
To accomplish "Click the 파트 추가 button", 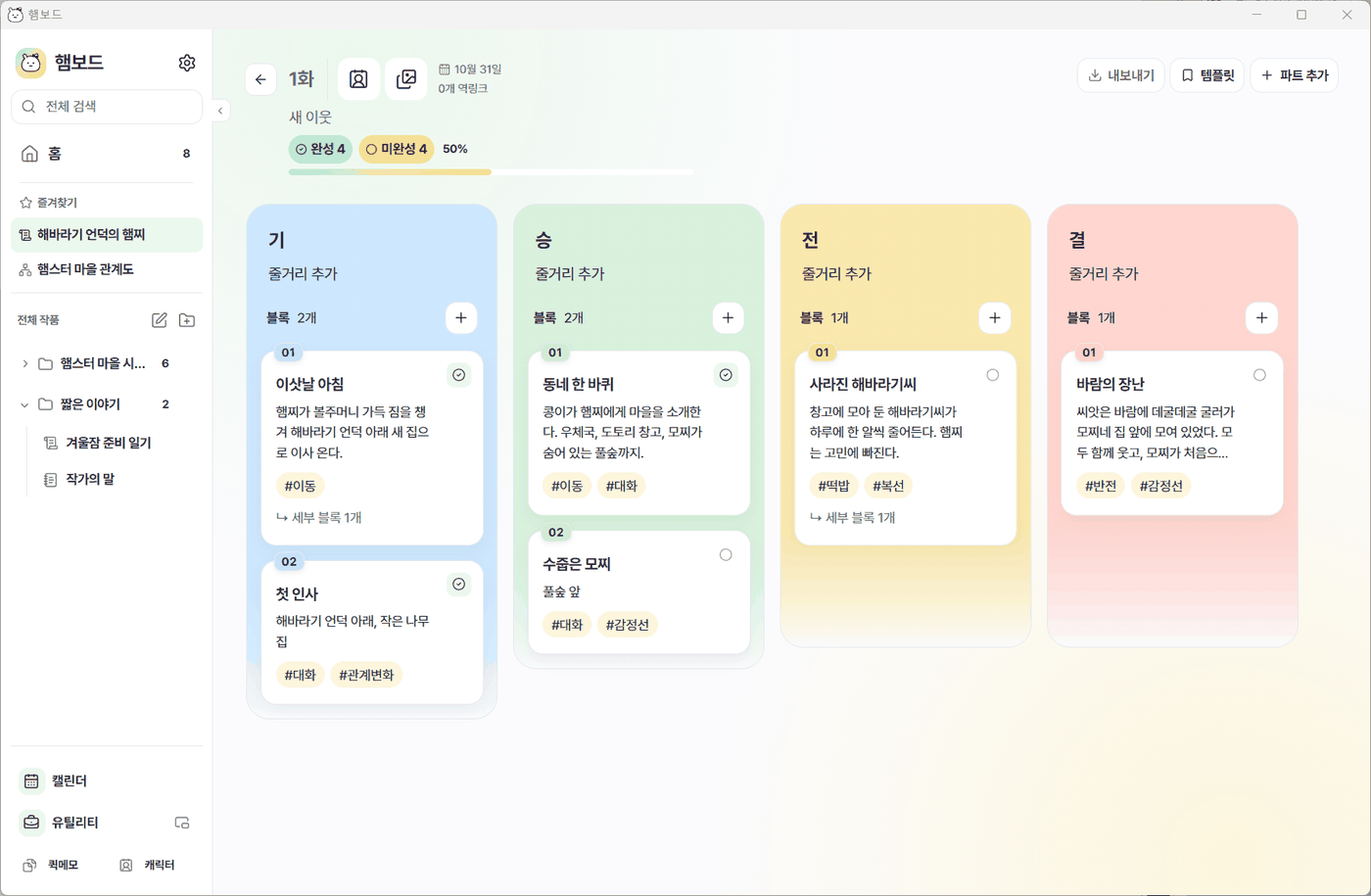I will point(1295,75).
